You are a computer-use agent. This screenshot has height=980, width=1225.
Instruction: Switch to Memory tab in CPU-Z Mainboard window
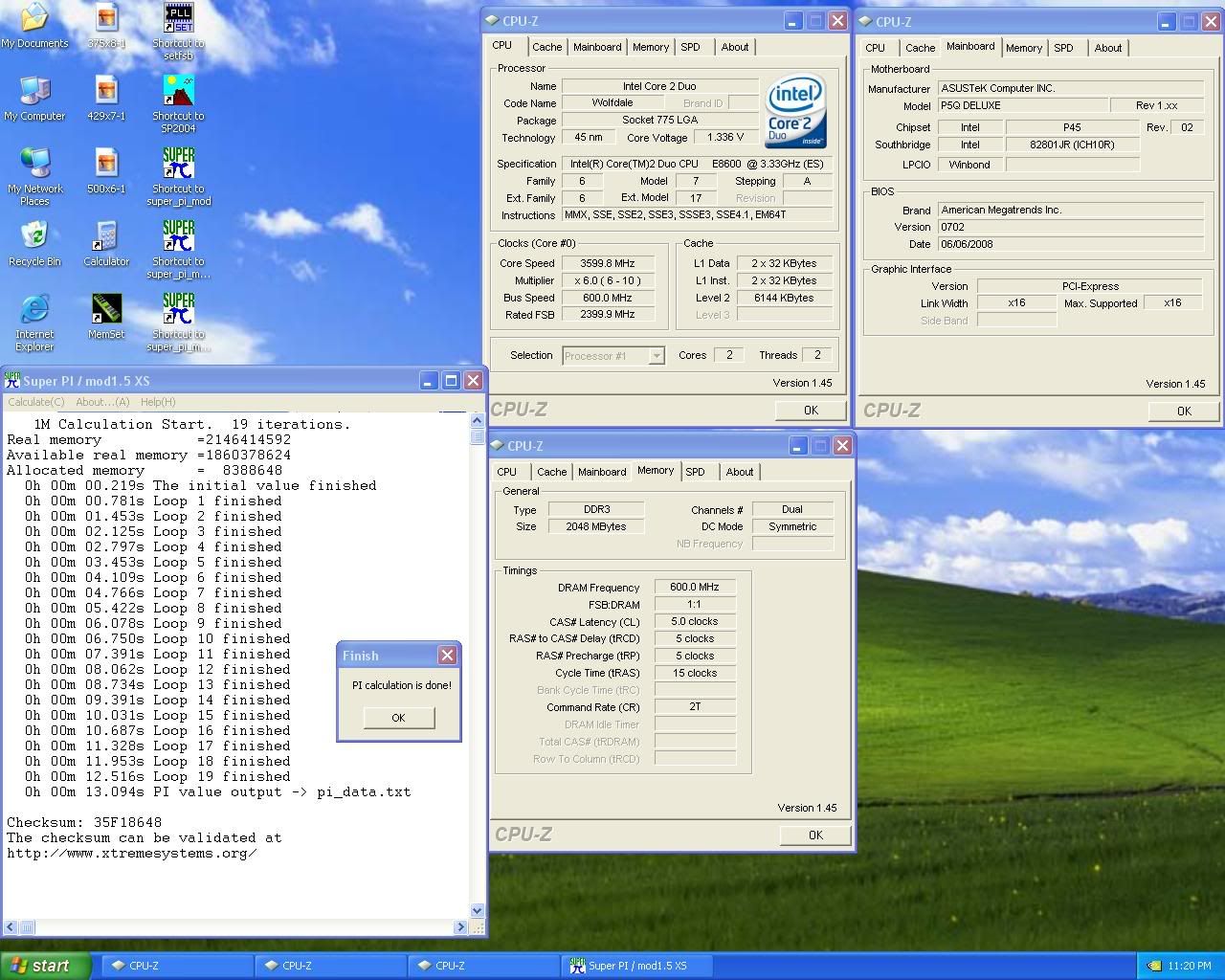[x=1024, y=48]
